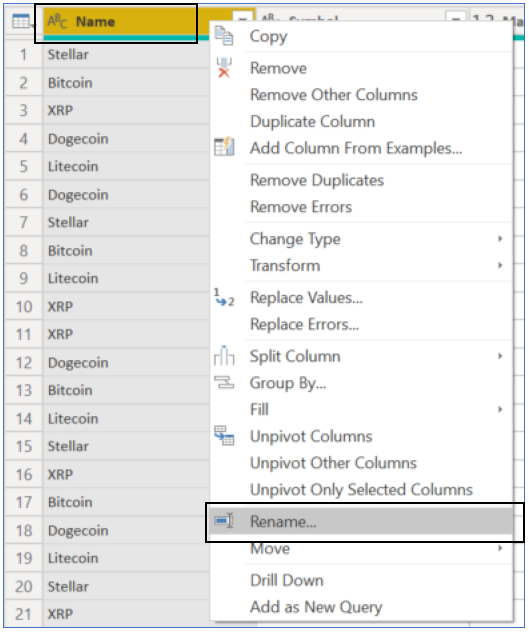Click Litecoin cell in row 5
529x633 pixels.
pyautogui.click(x=126, y=166)
